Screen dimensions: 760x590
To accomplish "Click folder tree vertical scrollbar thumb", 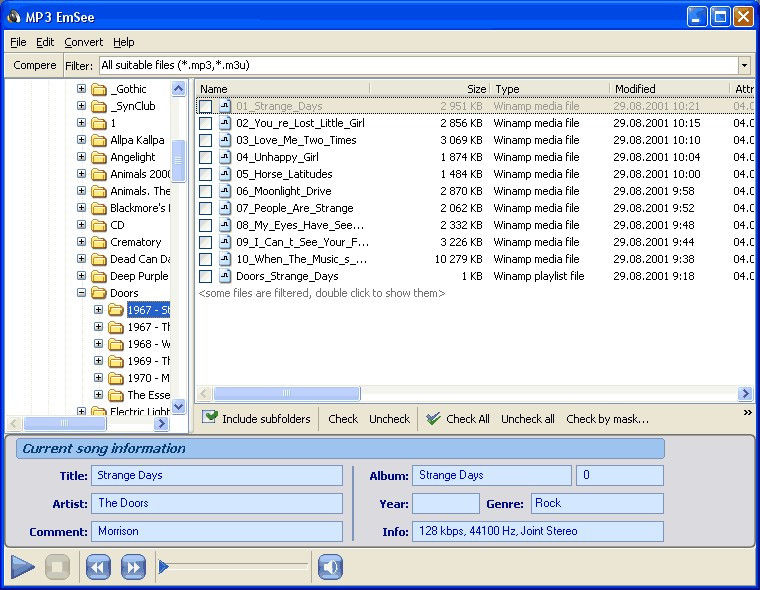I will click(178, 160).
